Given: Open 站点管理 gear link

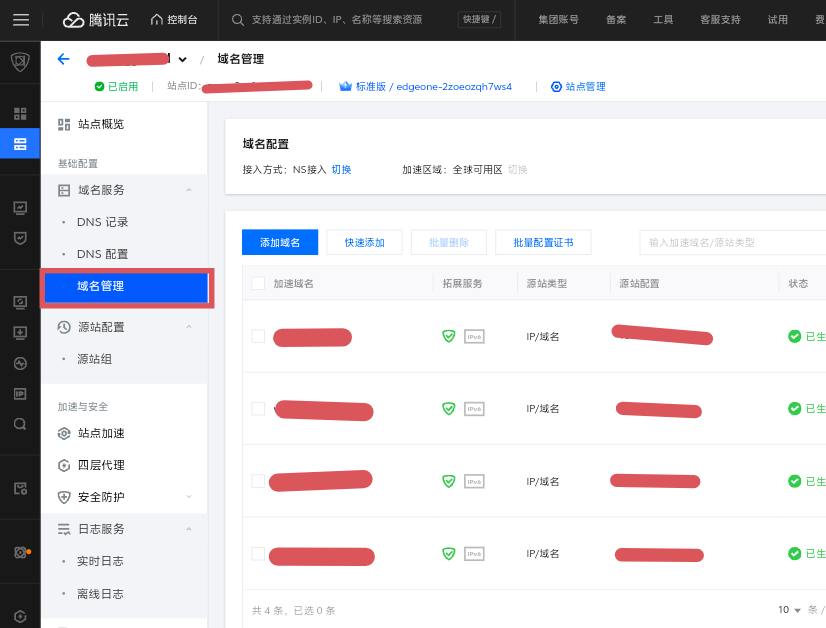Looking at the screenshot, I should pos(578,87).
